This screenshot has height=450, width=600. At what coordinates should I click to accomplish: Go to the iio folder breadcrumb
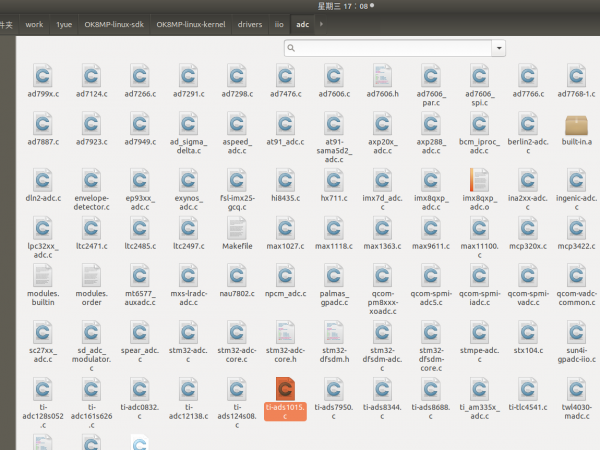pos(279,23)
